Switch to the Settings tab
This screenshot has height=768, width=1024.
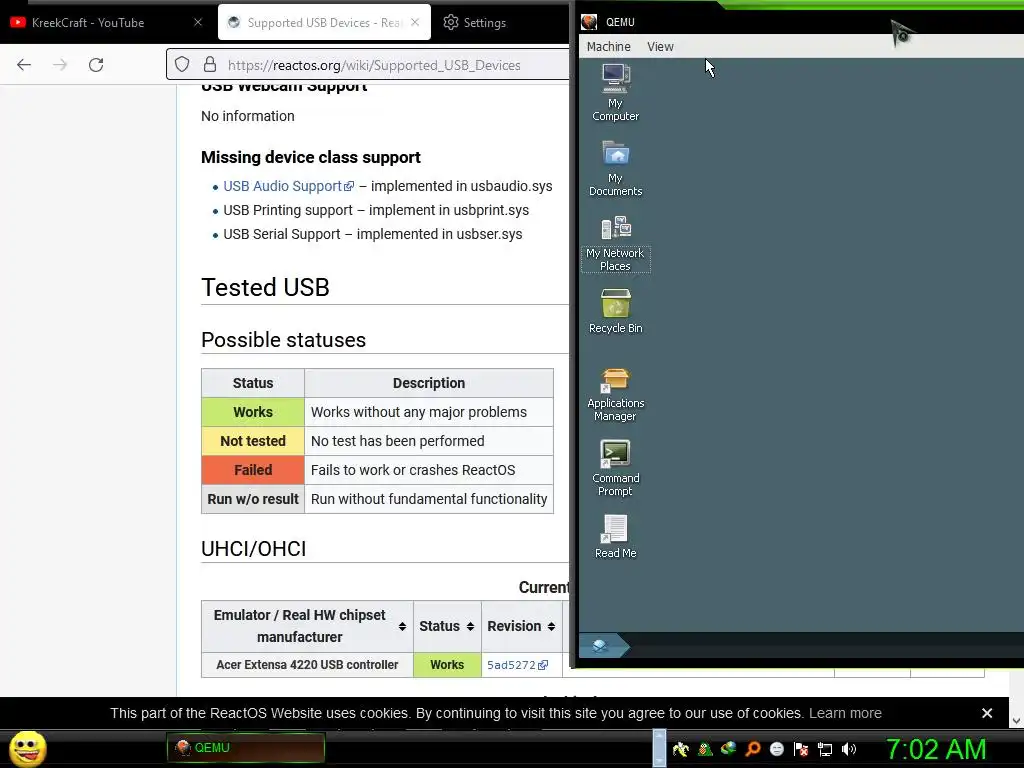point(475,22)
